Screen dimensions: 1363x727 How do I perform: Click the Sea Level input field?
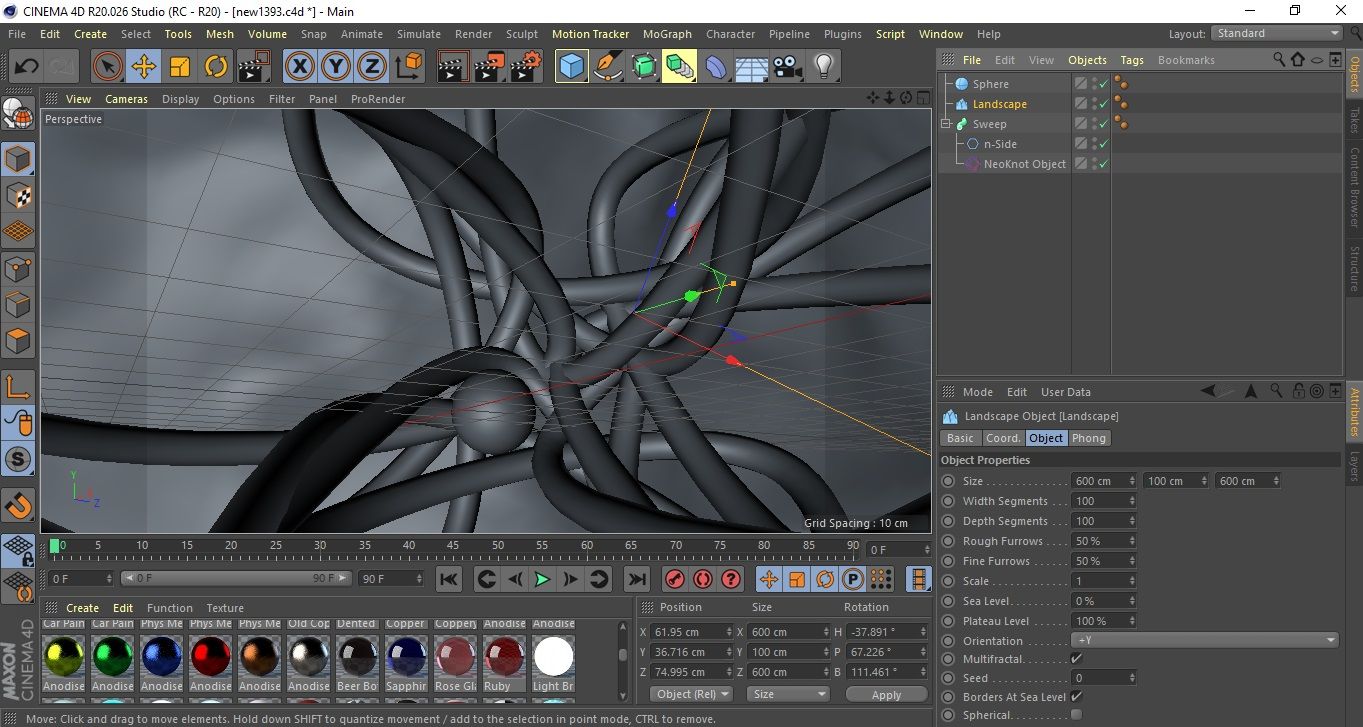pyautogui.click(x=1100, y=601)
